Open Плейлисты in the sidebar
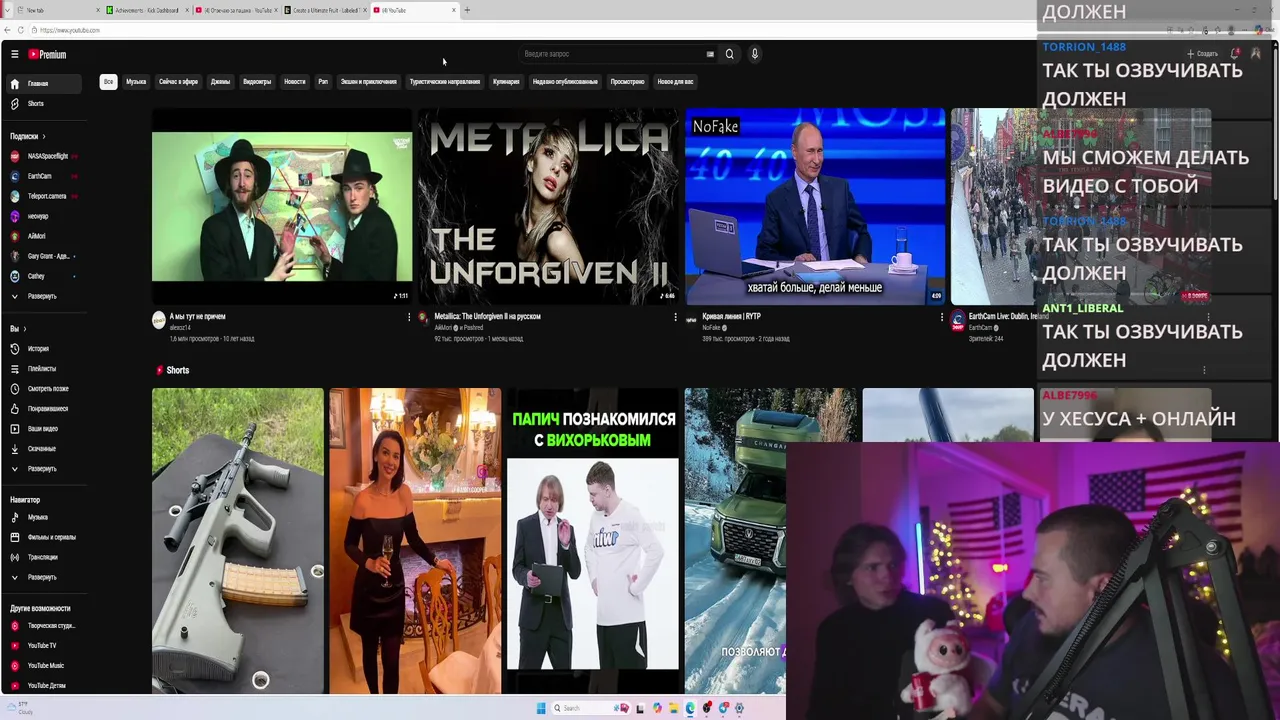Viewport: 1280px width, 720px height. [43, 369]
